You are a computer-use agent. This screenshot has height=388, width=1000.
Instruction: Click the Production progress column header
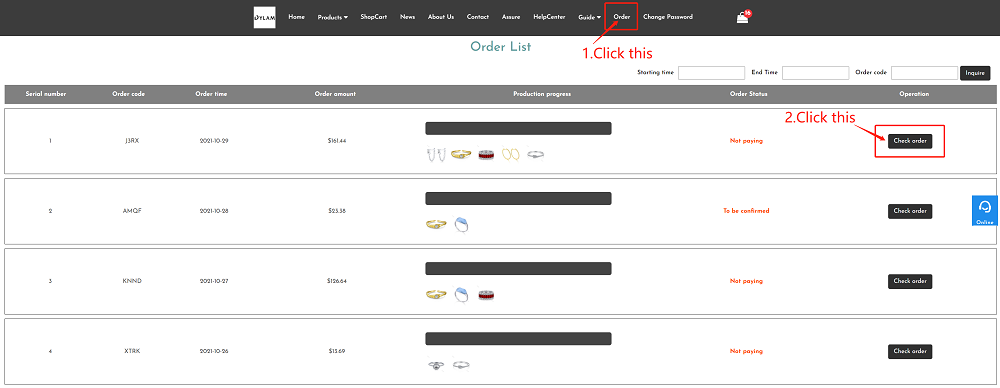(x=542, y=94)
